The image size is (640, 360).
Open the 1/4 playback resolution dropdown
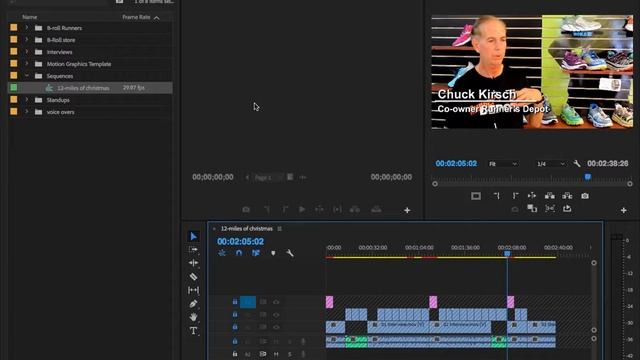click(551, 164)
